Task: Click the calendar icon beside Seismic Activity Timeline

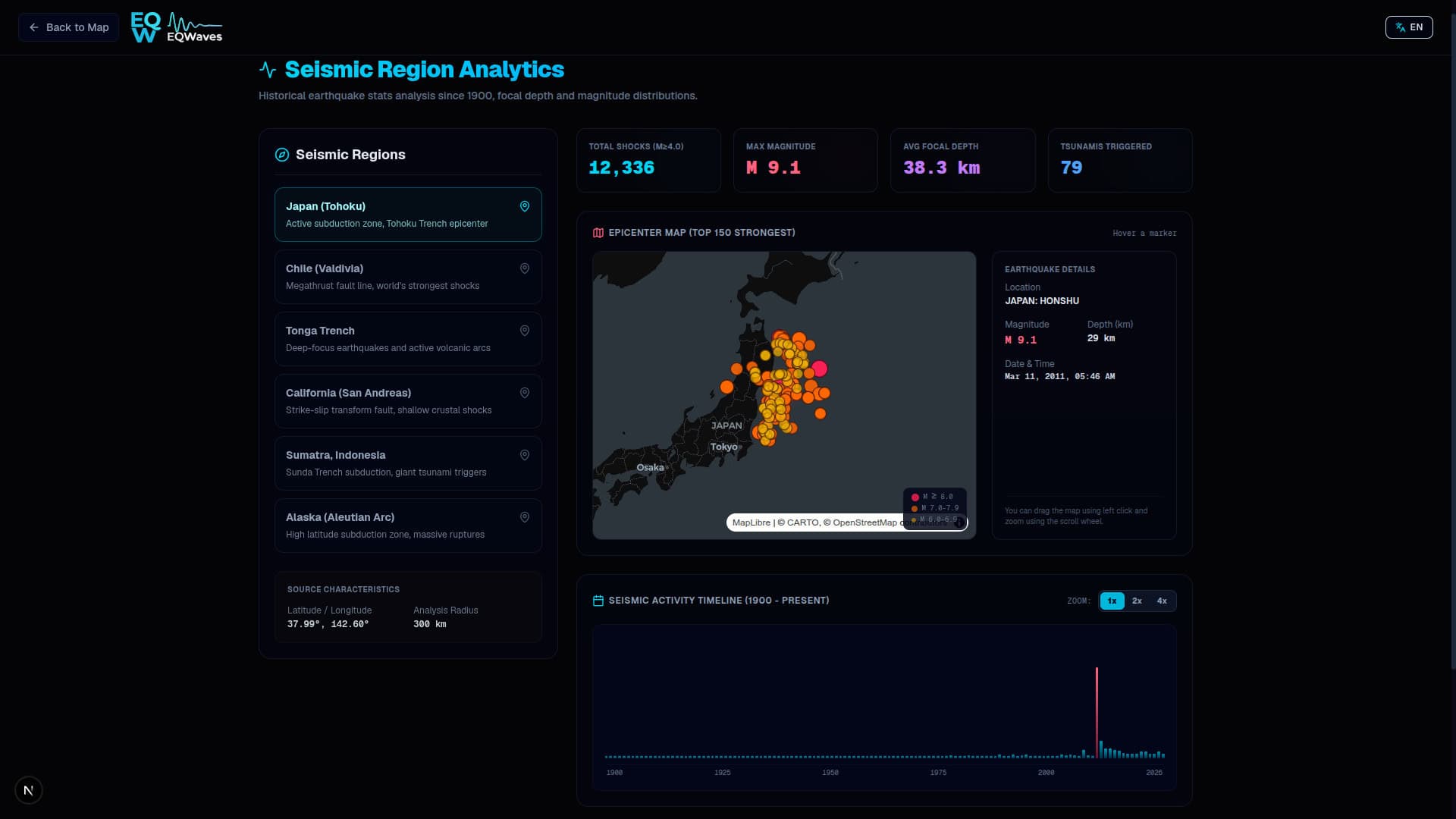Action: [598, 601]
